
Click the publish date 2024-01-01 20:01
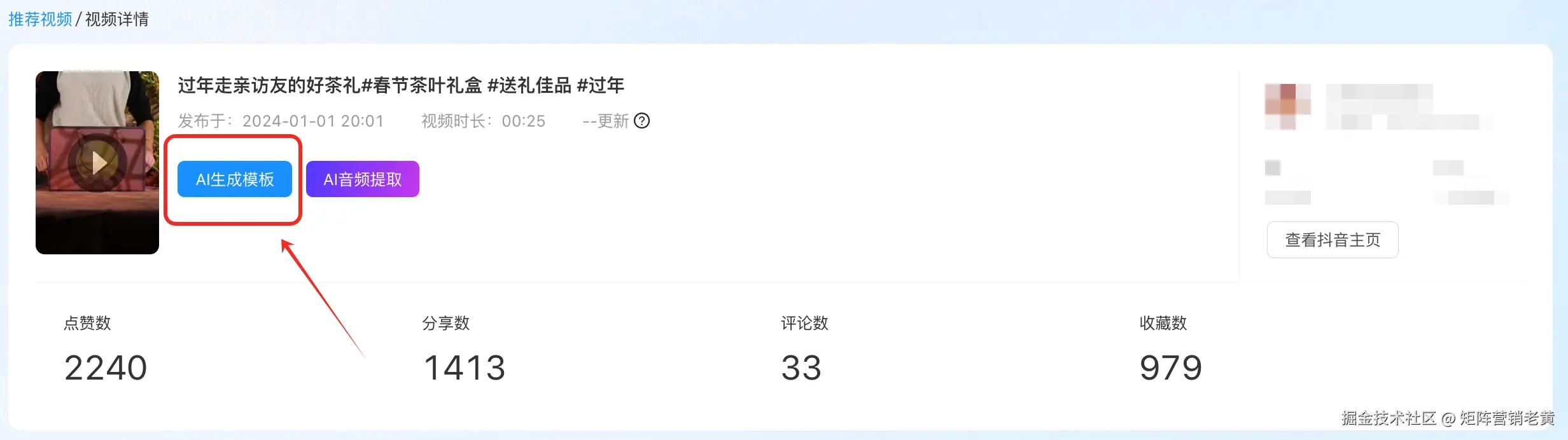(x=313, y=121)
